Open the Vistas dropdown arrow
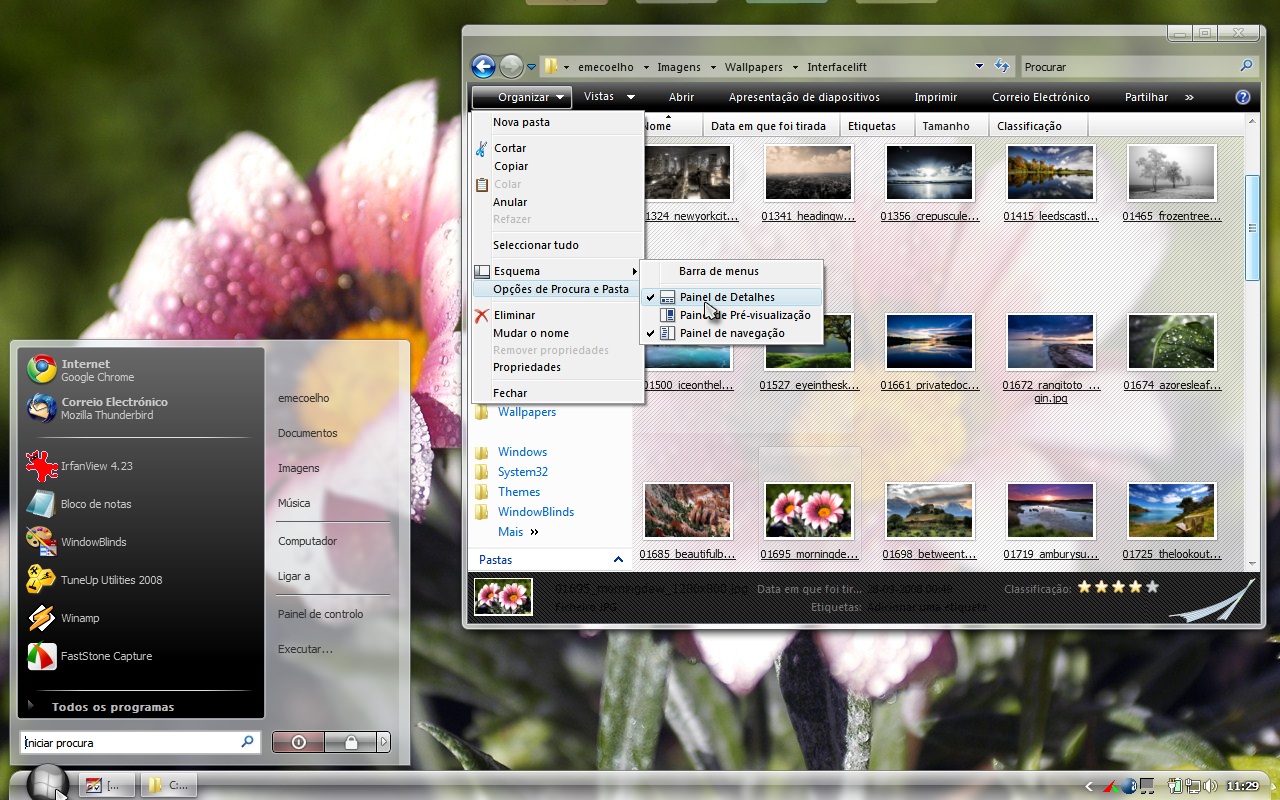1280x800 pixels. coord(631,97)
